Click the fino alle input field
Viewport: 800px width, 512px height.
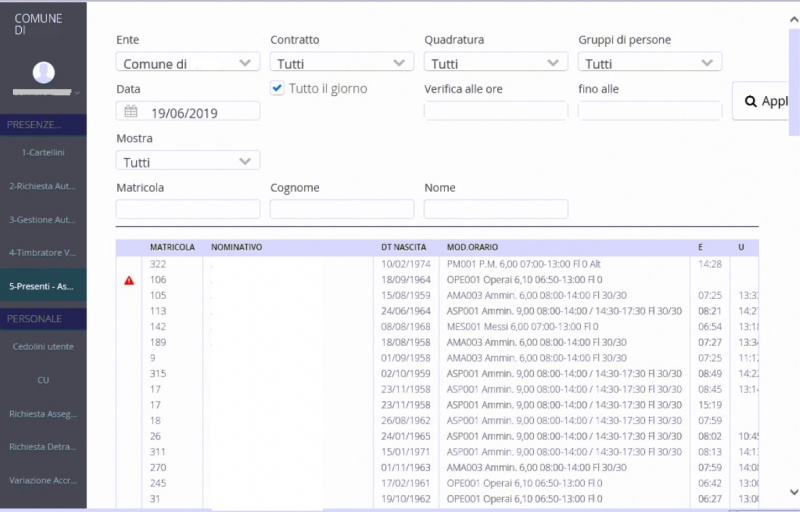click(650, 111)
